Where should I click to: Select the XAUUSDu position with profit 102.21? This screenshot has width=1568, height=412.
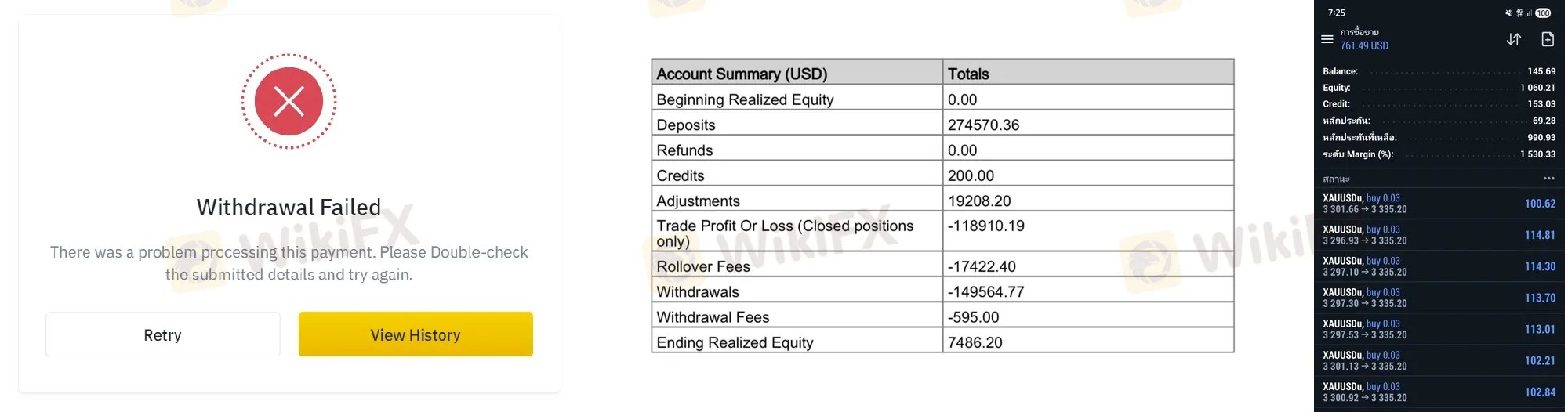pyautogui.click(x=1439, y=360)
